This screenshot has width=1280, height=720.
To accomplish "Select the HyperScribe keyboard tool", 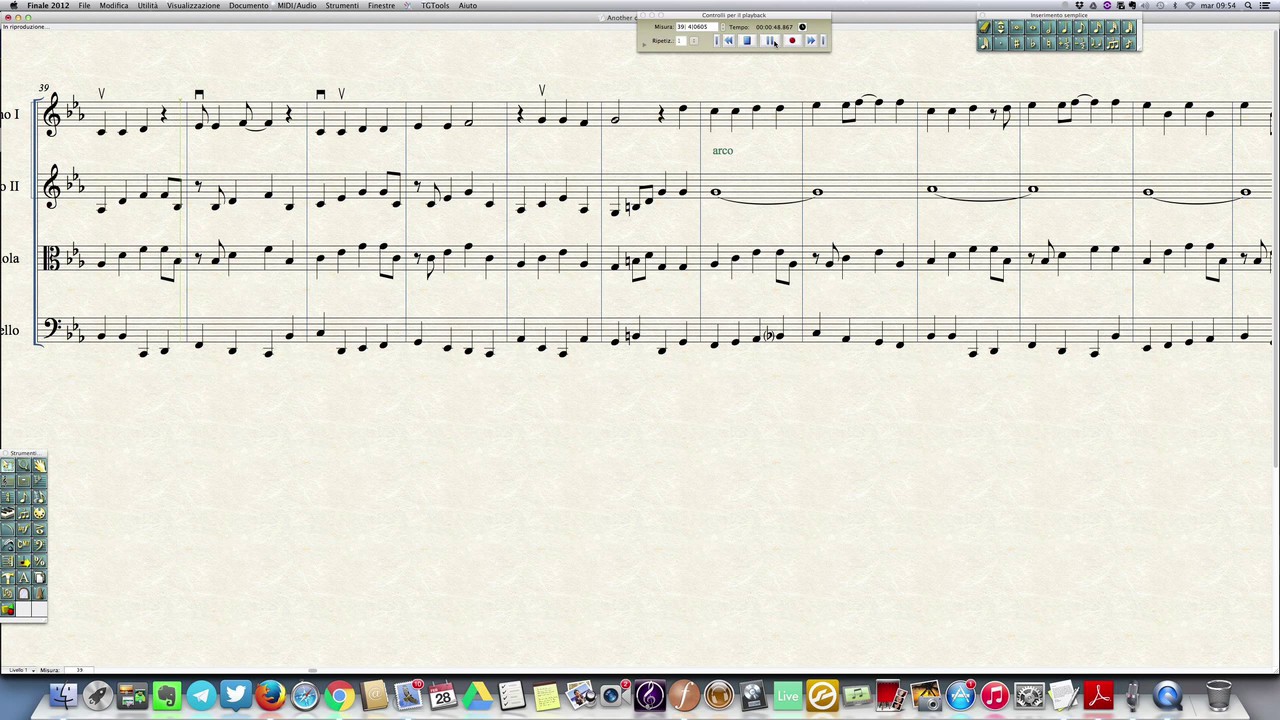I will (x=8, y=513).
